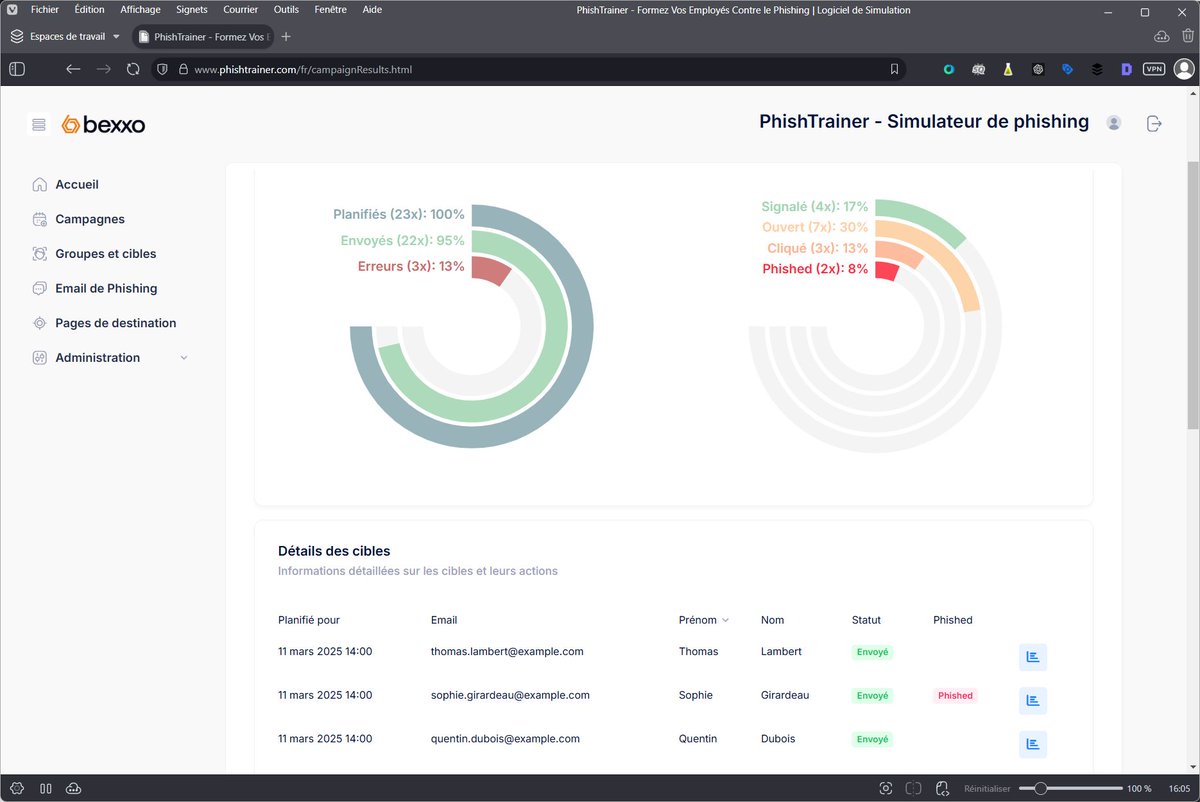This screenshot has width=1200, height=802.
Task: Select the PhishTrainer browser tab
Action: click(x=203, y=36)
